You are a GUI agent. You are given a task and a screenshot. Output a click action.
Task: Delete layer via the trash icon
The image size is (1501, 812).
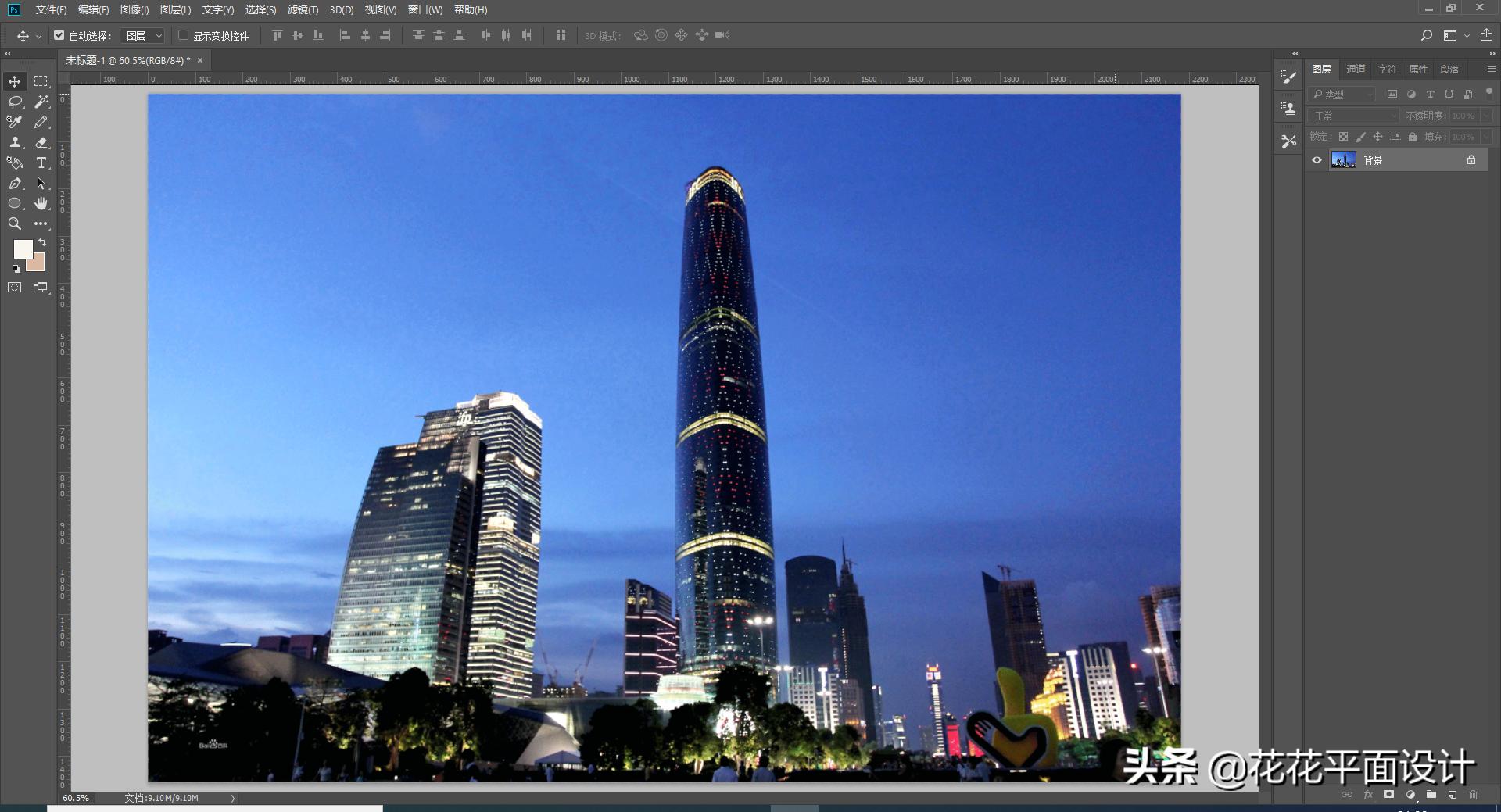pyautogui.click(x=1473, y=795)
